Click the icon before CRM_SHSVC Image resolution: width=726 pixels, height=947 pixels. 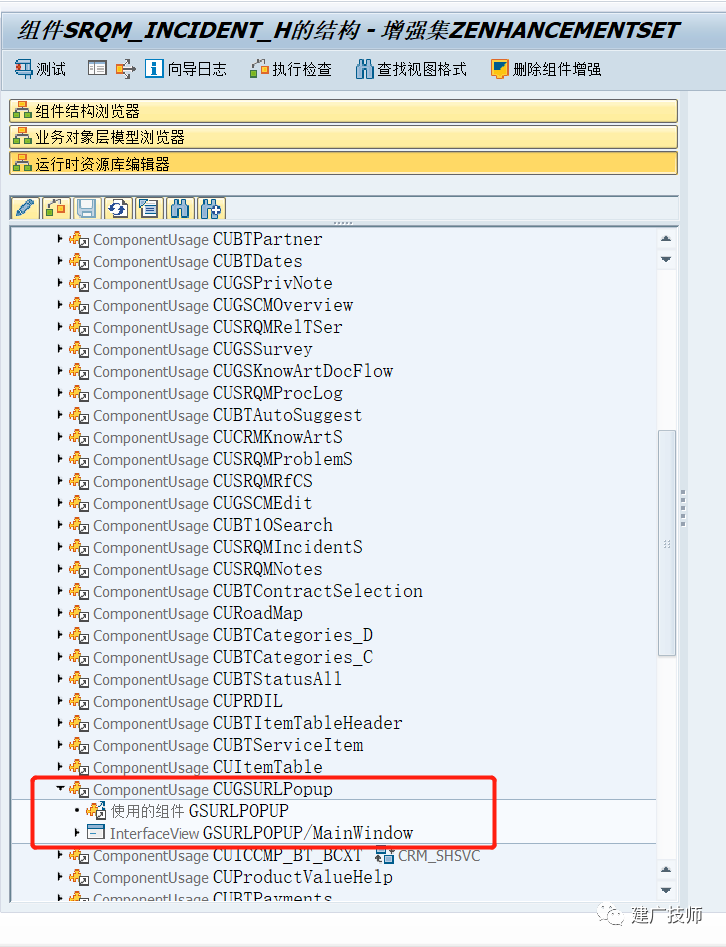point(385,855)
